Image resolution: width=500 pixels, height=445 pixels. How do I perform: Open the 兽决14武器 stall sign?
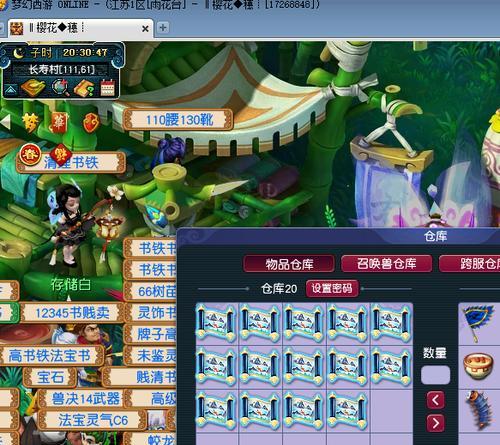click(x=85, y=399)
